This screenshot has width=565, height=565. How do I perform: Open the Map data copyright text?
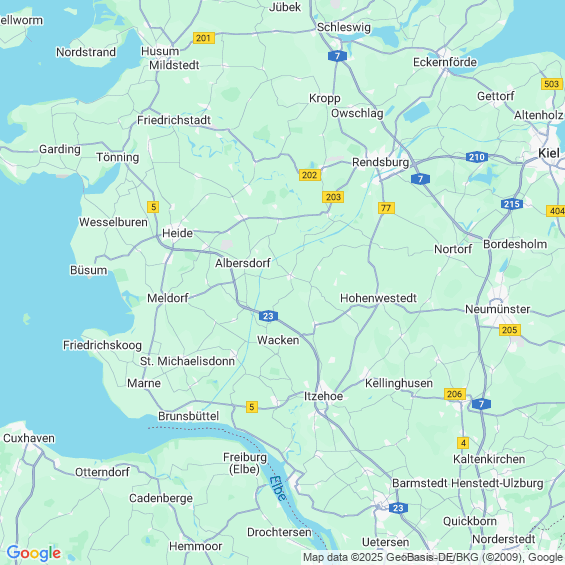tap(433, 557)
